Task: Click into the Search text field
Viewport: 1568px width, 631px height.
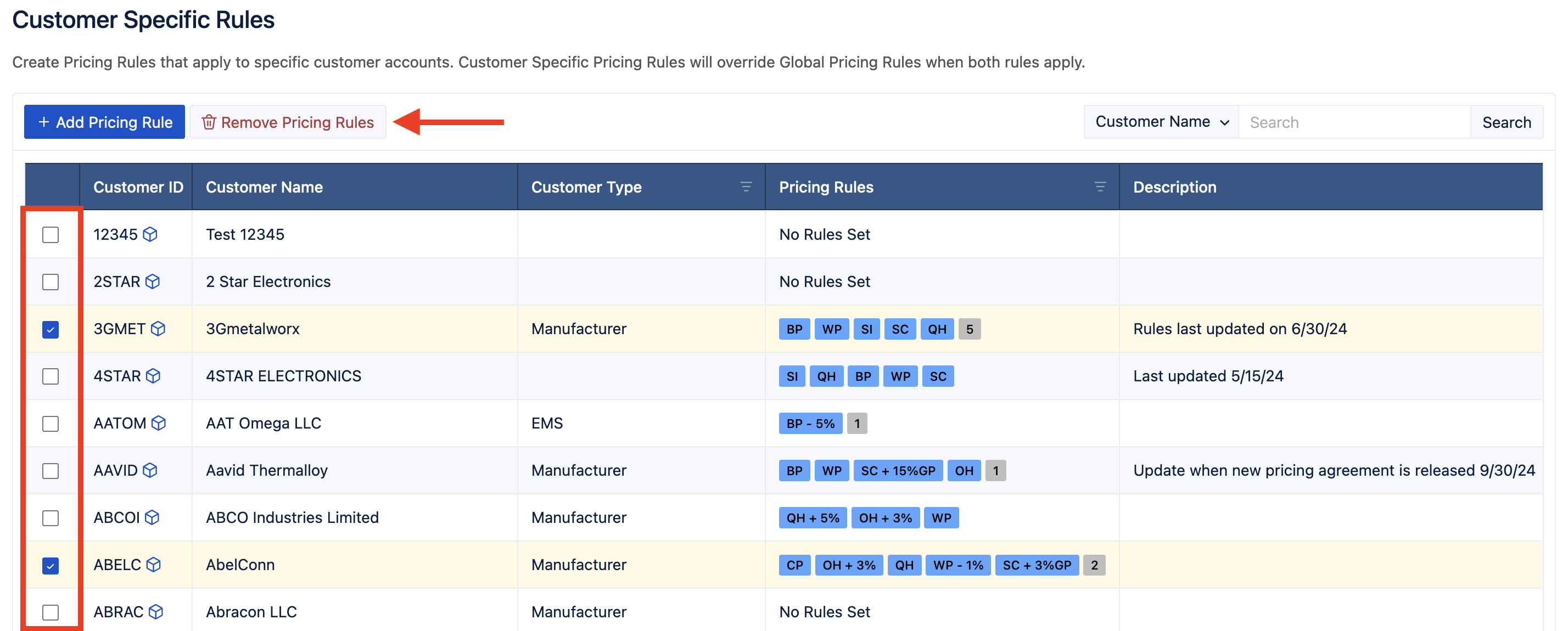Action: coord(1354,122)
